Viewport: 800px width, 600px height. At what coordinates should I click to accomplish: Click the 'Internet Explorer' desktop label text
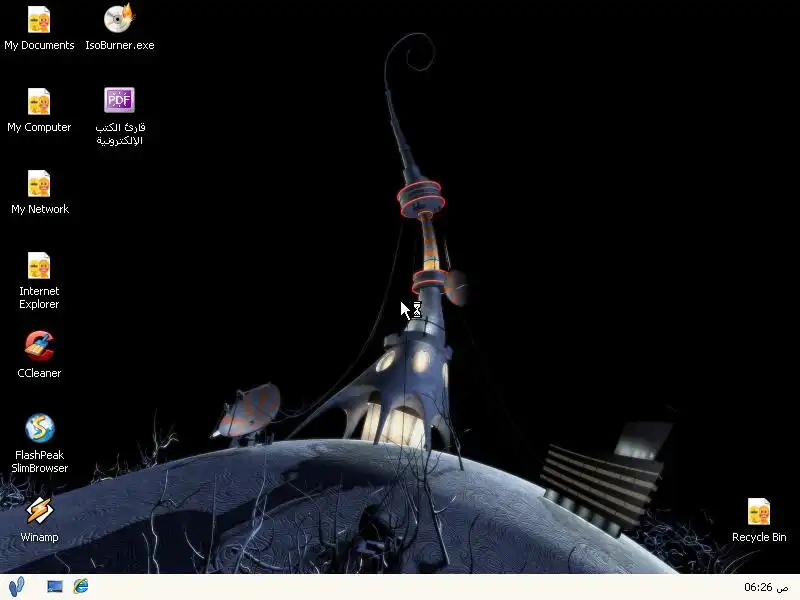coord(39,297)
